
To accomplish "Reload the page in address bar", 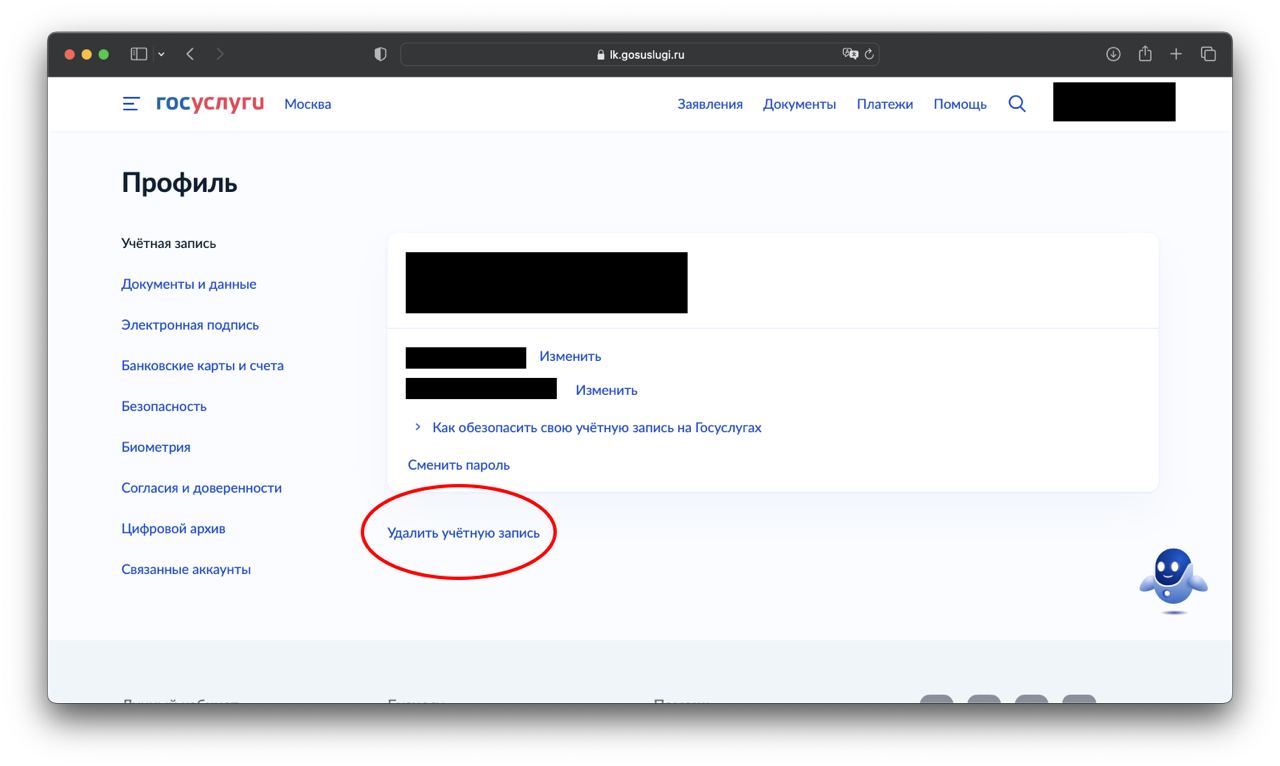I will (x=870, y=54).
